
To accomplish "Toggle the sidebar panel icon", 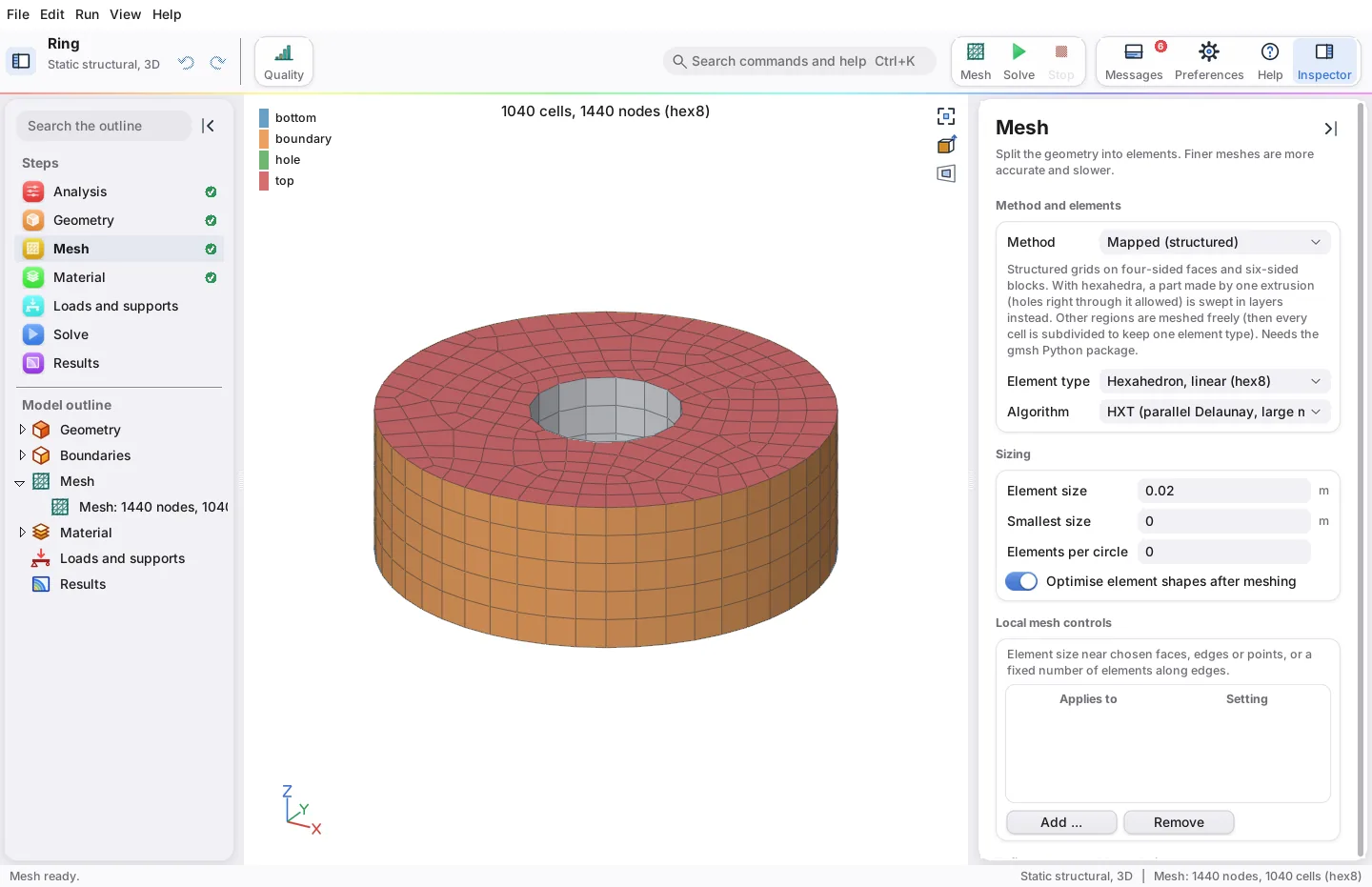I will [21, 61].
